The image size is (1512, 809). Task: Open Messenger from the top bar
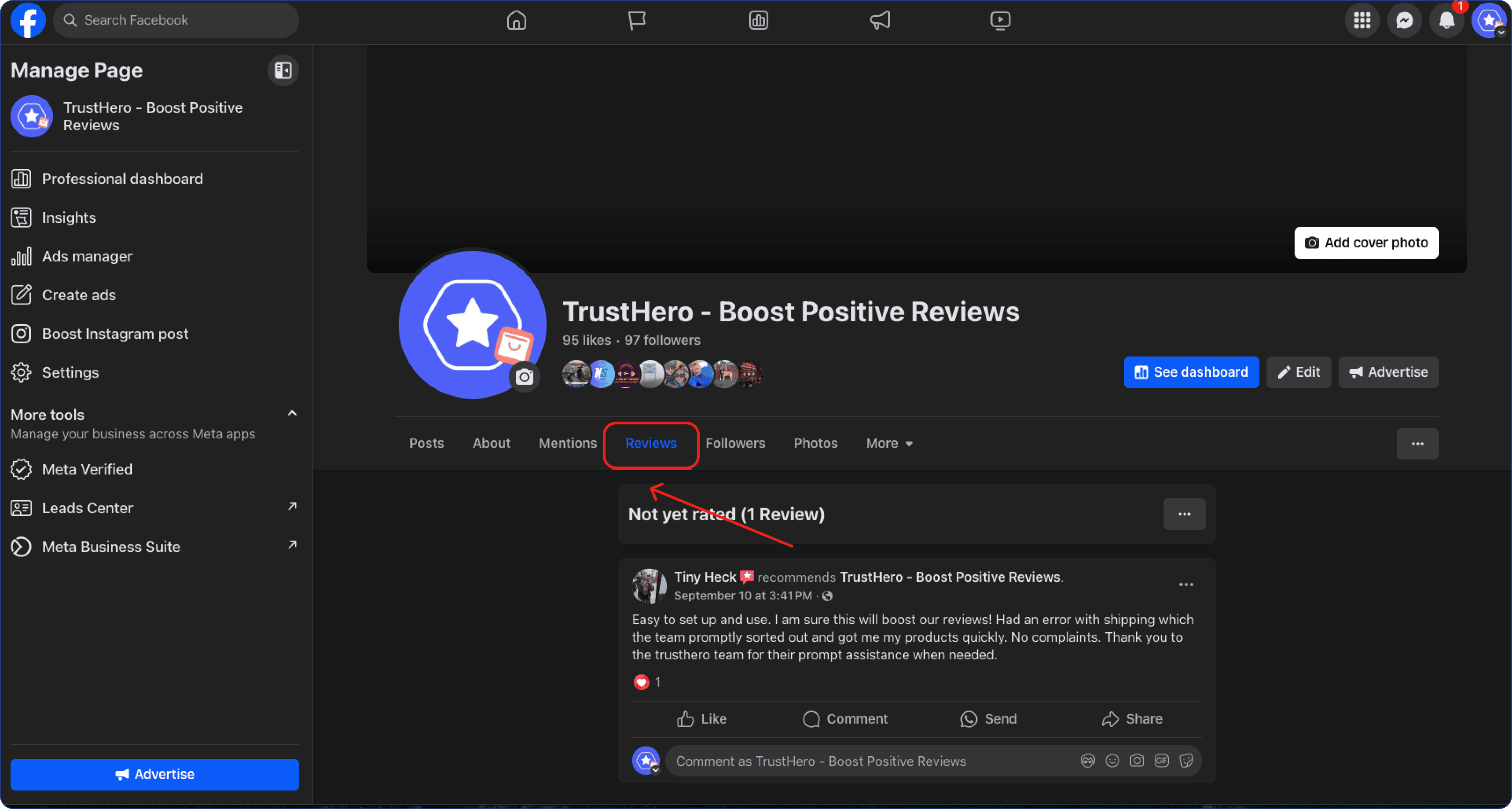pyautogui.click(x=1404, y=21)
